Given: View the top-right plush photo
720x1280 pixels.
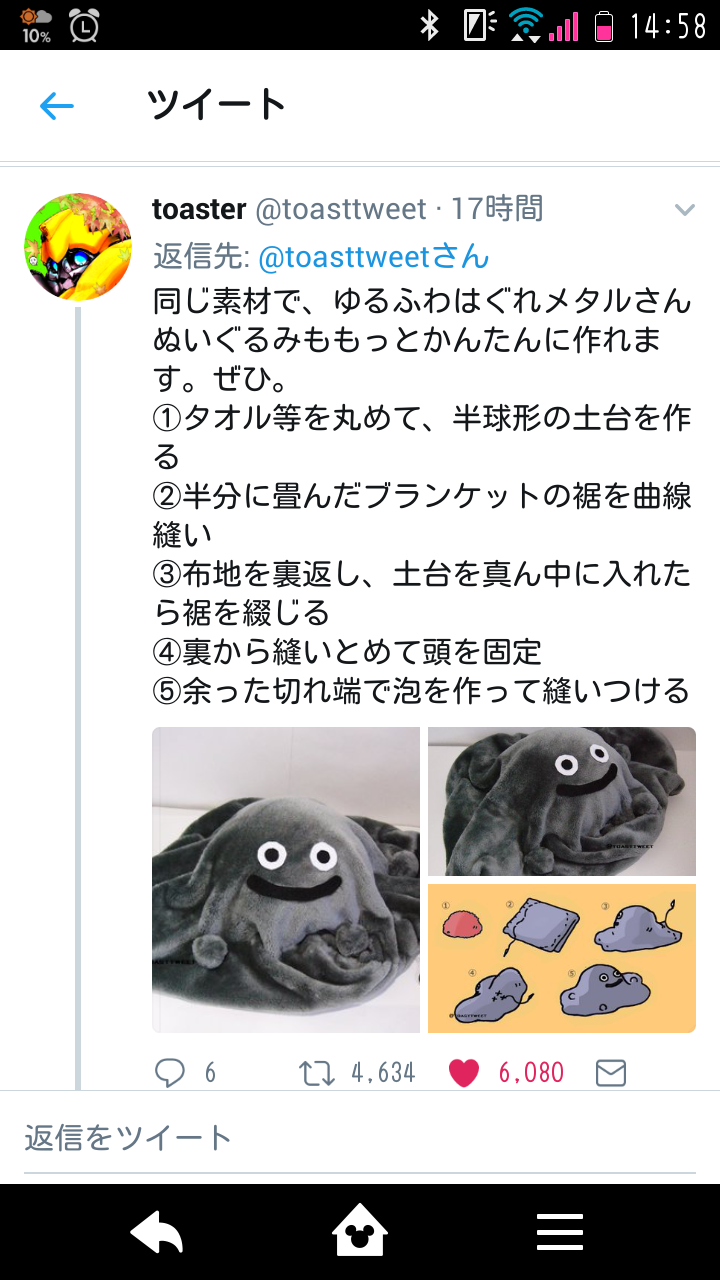Looking at the screenshot, I should (x=562, y=801).
